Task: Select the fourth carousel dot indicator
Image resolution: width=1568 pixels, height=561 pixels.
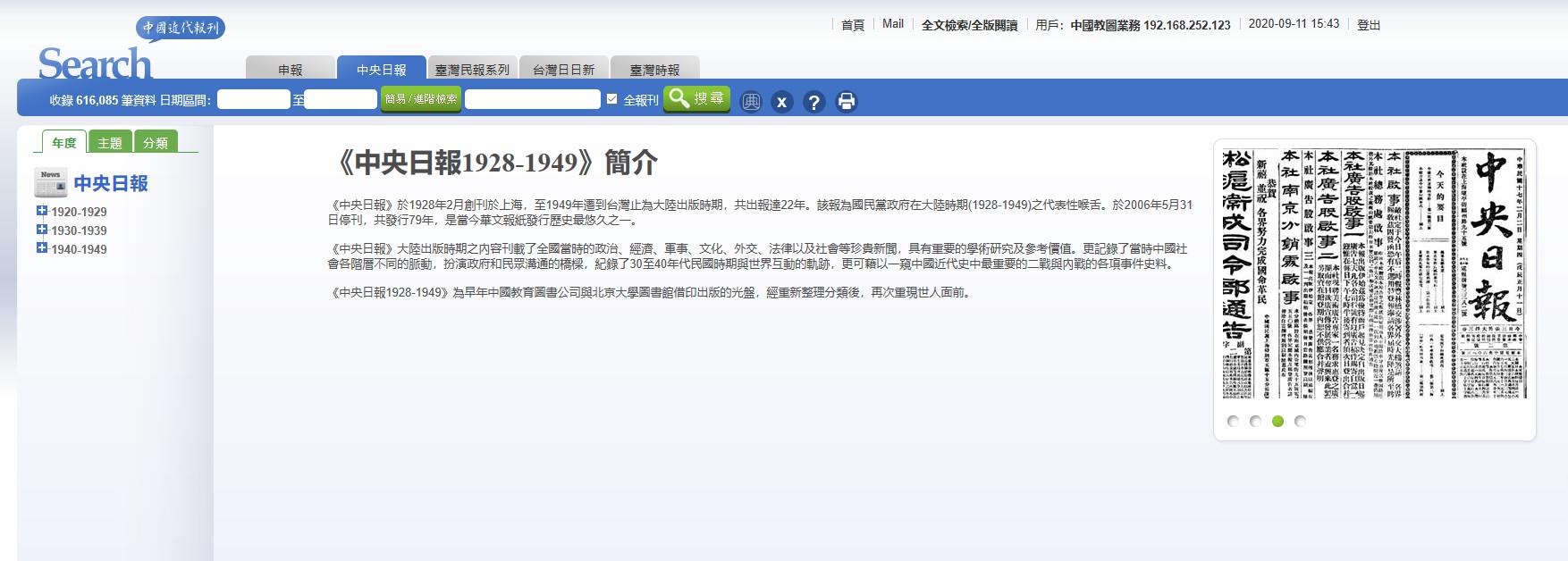Action: point(1300,421)
